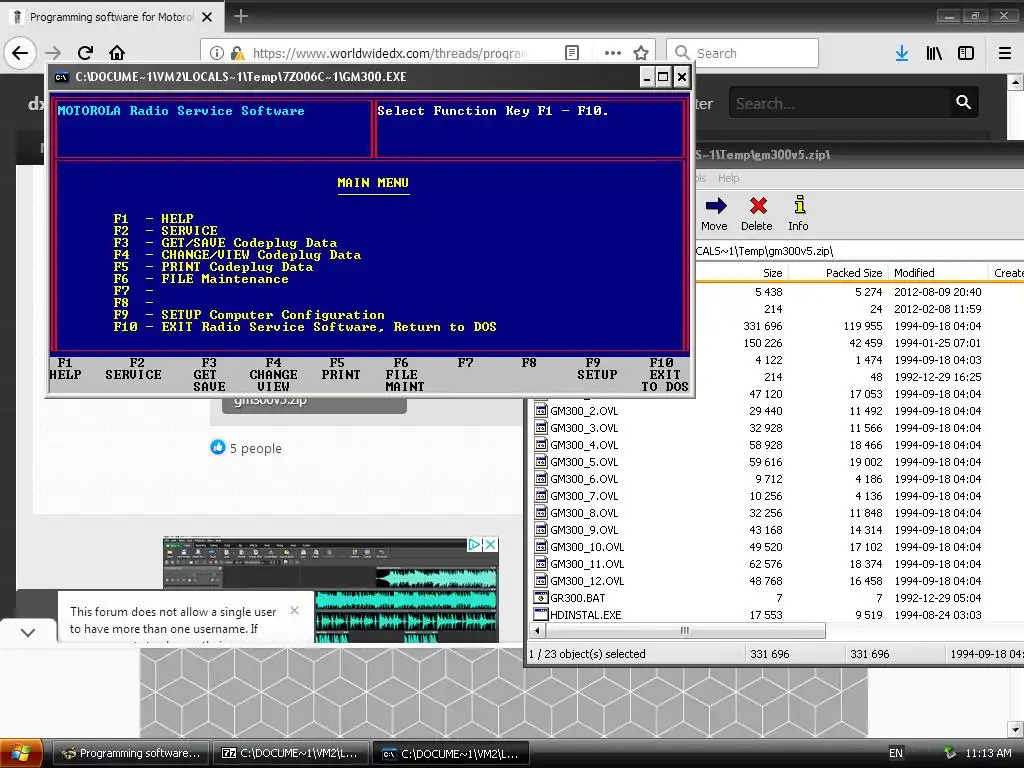1024x768 pixels.
Task: Click the forum search magnifier icon
Action: point(963,102)
